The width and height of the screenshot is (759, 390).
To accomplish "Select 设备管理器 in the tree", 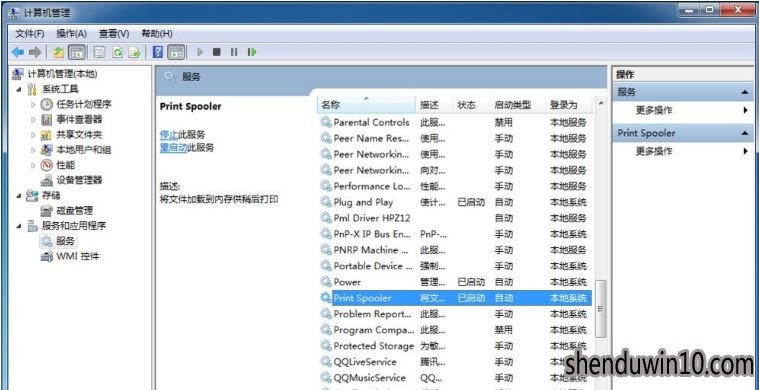I will click(x=79, y=180).
